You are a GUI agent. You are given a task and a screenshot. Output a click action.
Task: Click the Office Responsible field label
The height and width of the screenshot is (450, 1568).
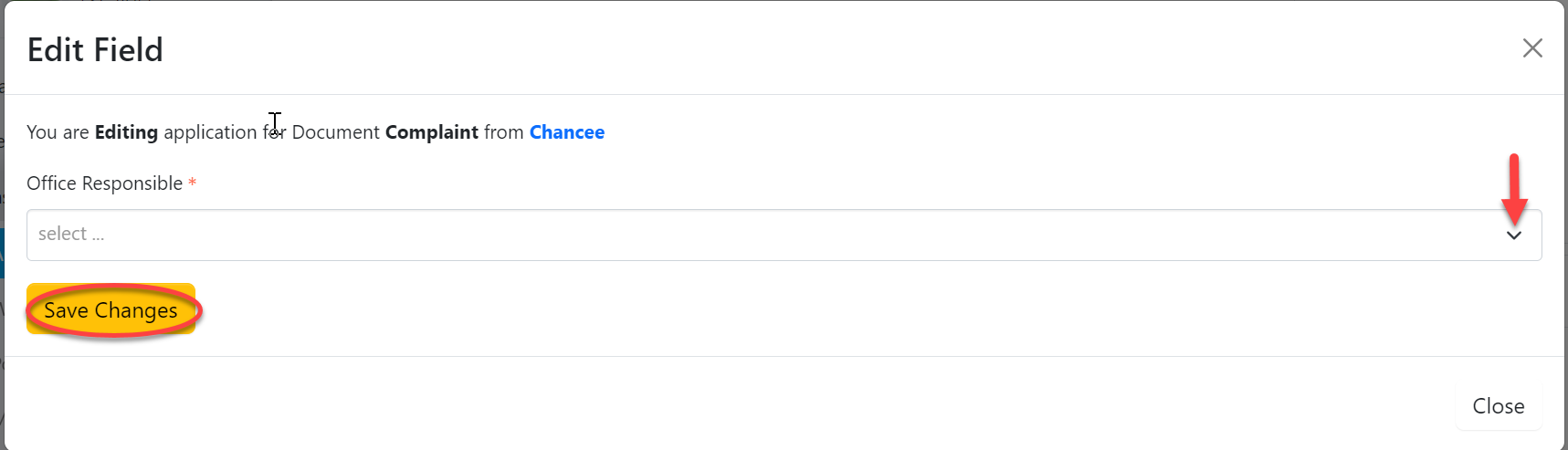(104, 183)
